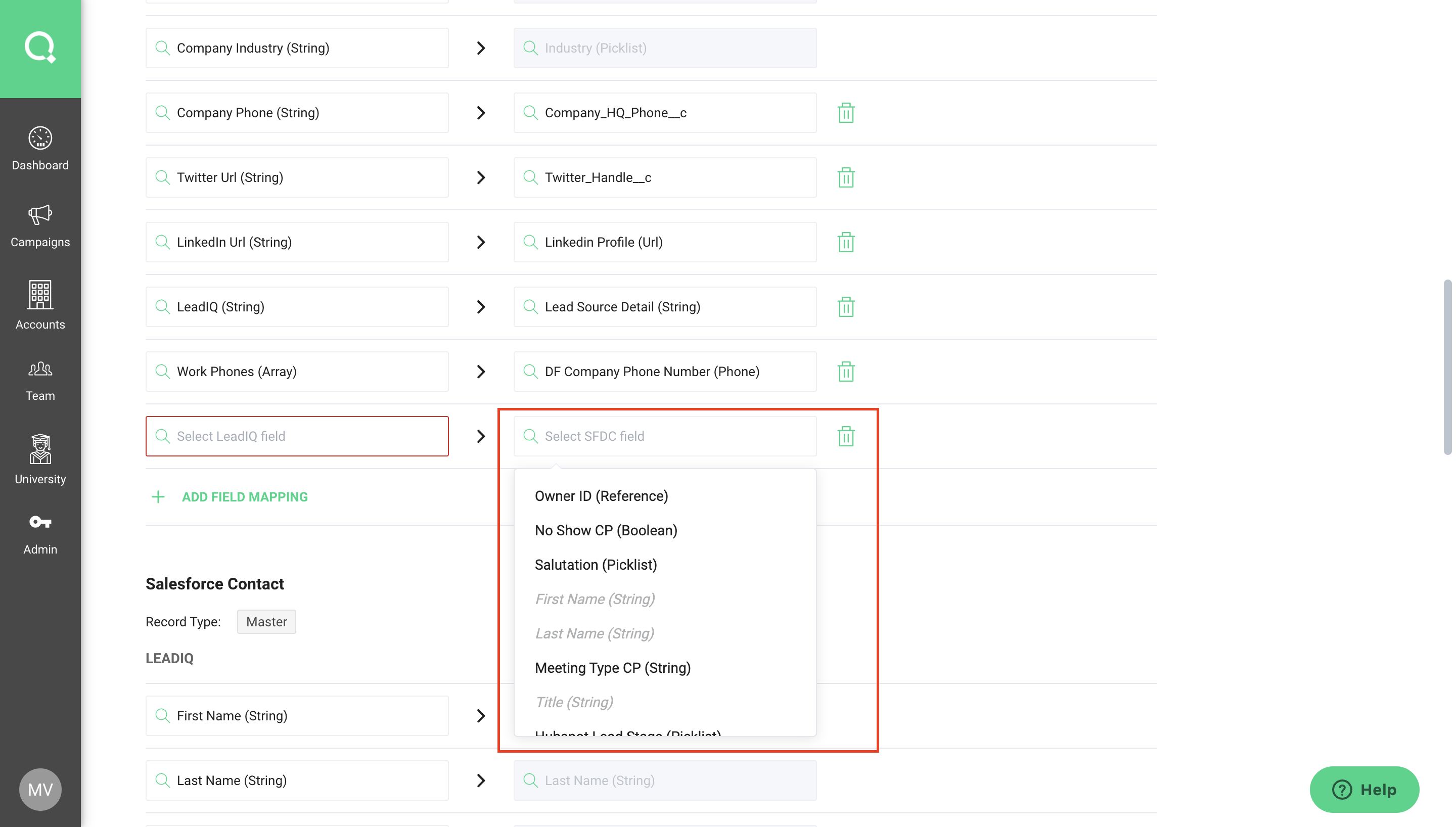
Task: Delete the Twitter Url mapping trash icon
Action: 846,177
